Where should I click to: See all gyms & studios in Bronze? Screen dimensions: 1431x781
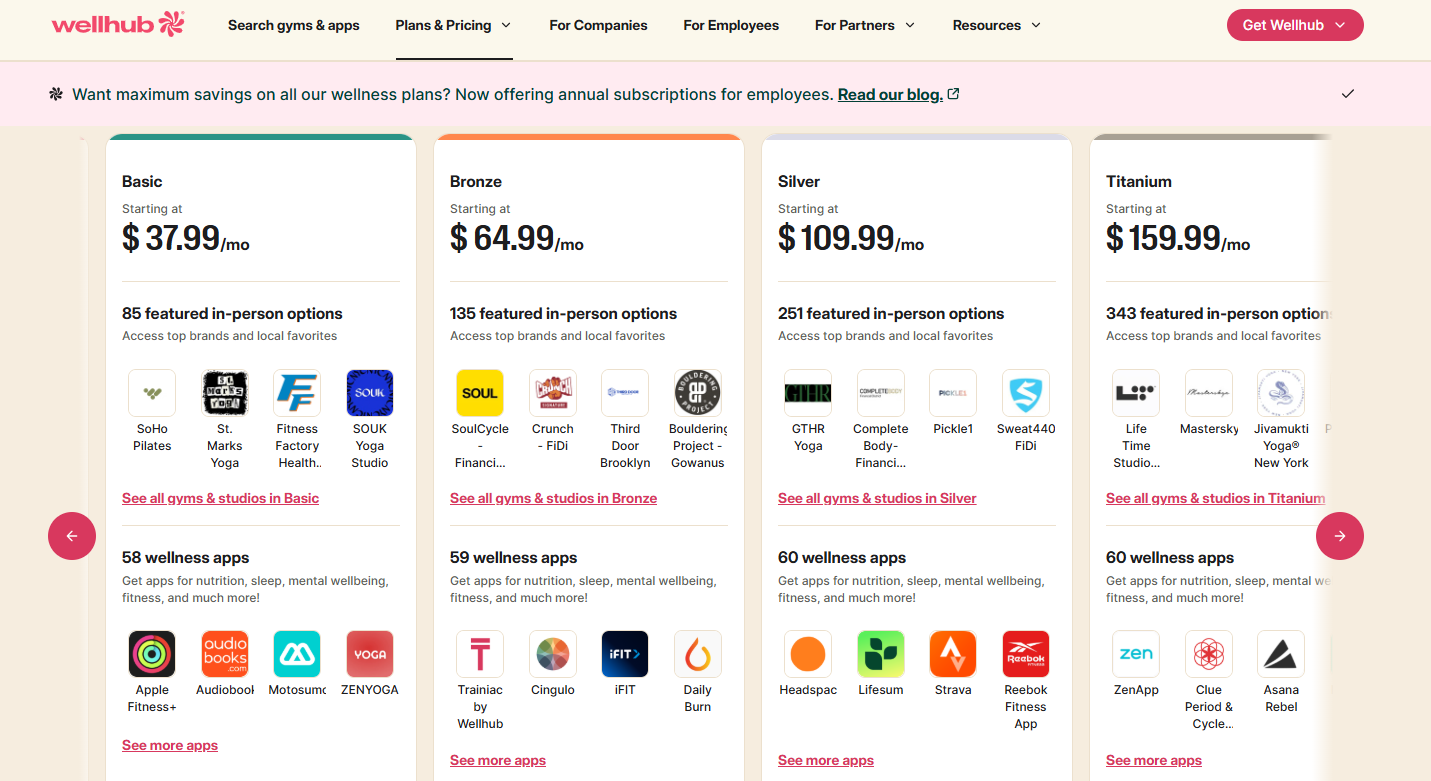(553, 498)
